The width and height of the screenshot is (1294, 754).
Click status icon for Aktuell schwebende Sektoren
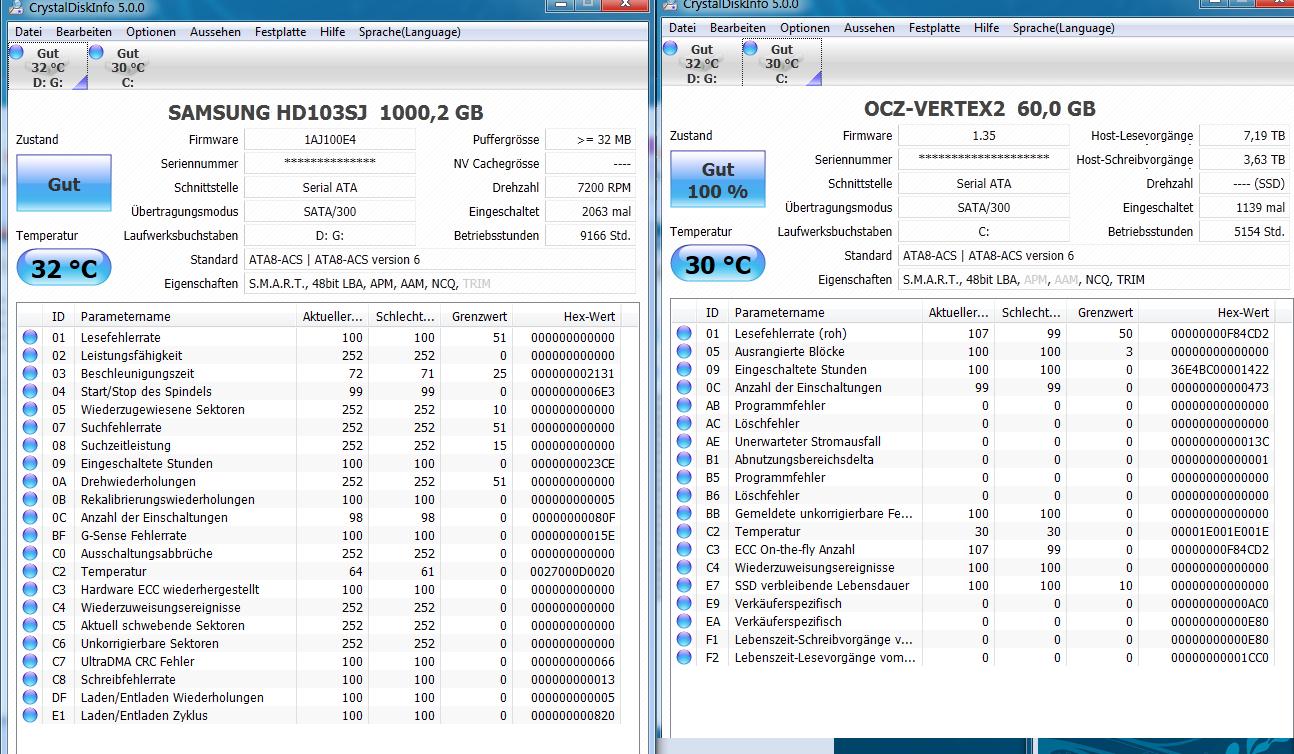[x=30, y=626]
